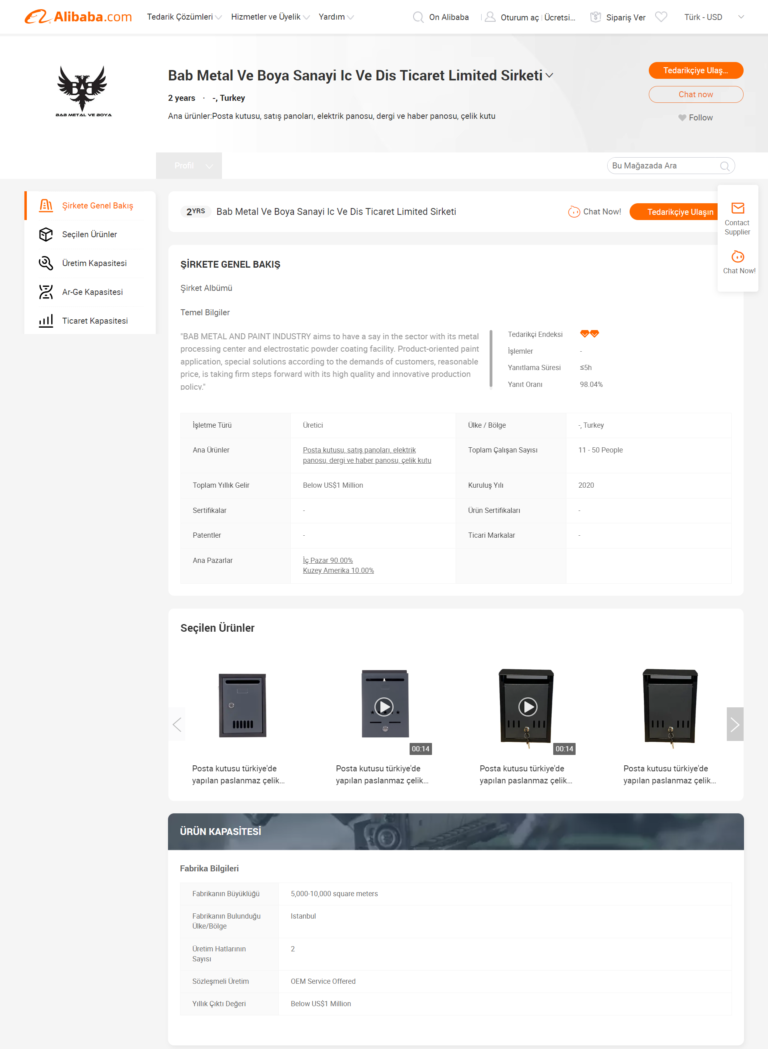
Task: Click the Seçilen Ürünler box icon
Action: 45,234
